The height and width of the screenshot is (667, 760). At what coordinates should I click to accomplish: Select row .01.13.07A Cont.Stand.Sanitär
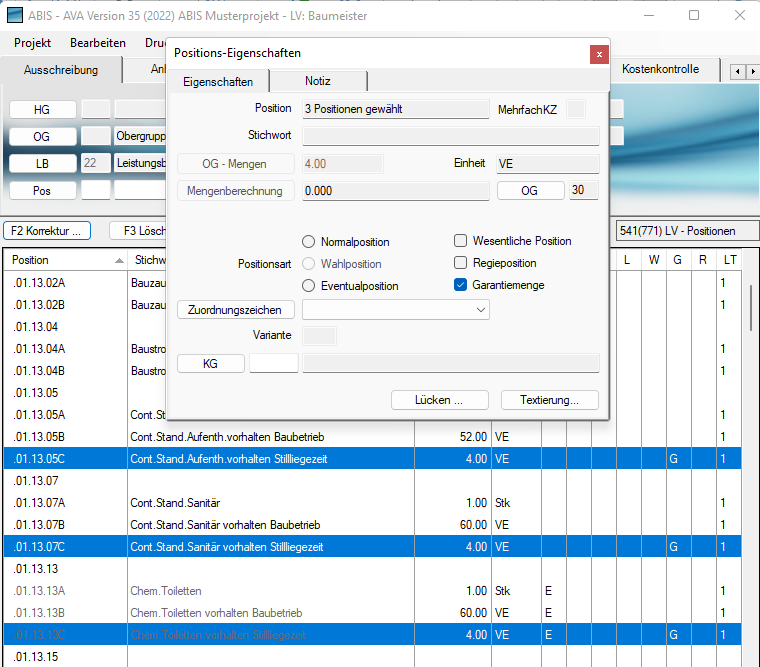(x=372, y=503)
